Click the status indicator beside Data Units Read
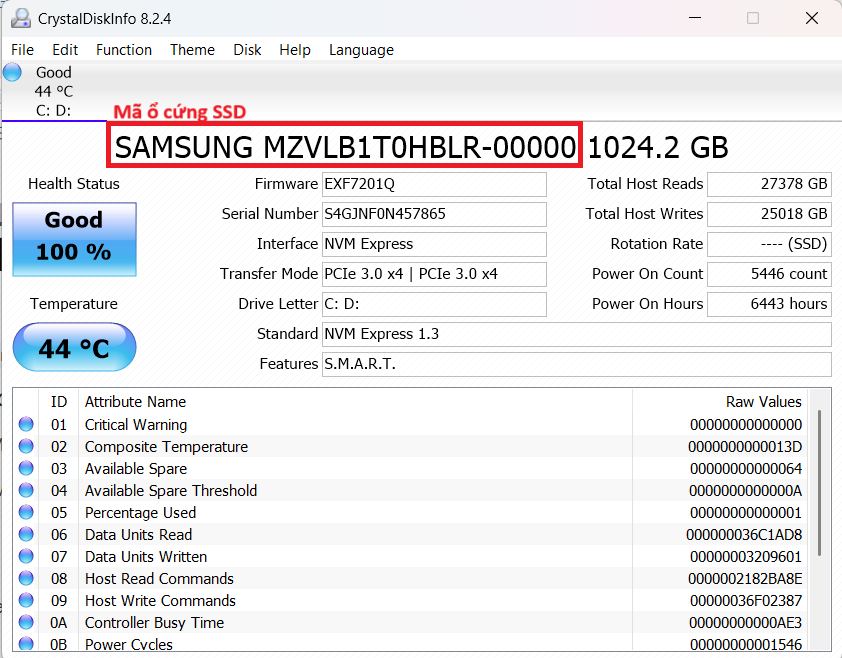The image size is (842, 658). pos(24,534)
